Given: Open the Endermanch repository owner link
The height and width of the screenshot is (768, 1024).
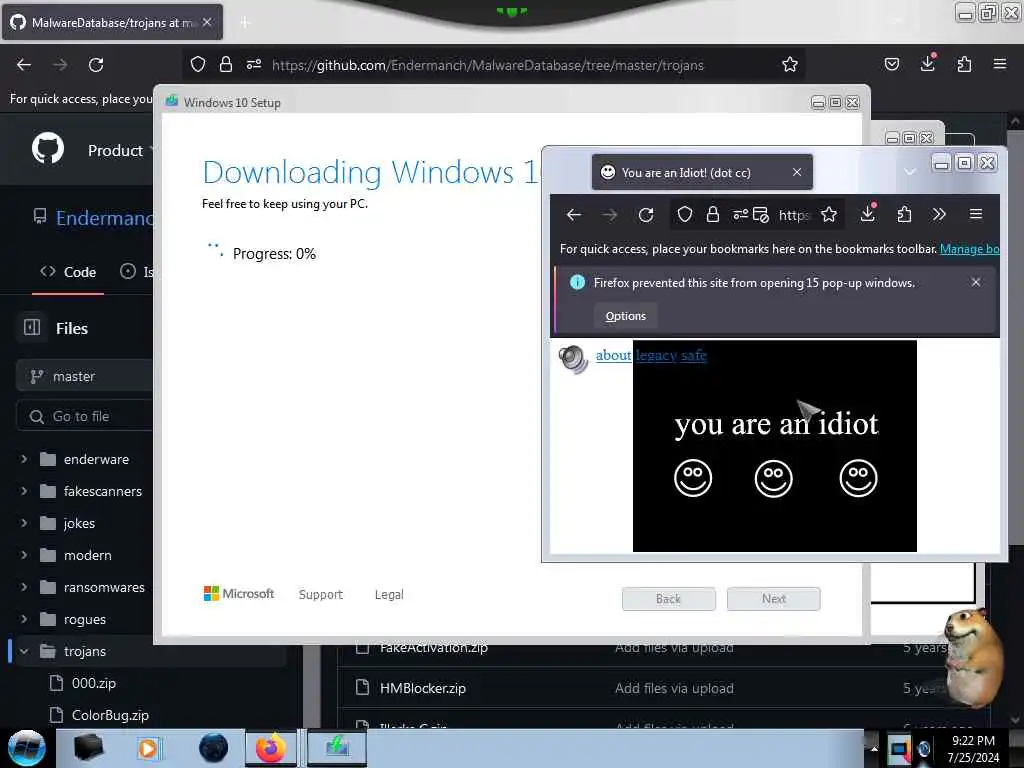Looking at the screenshot, I should [x=103, y=217].
